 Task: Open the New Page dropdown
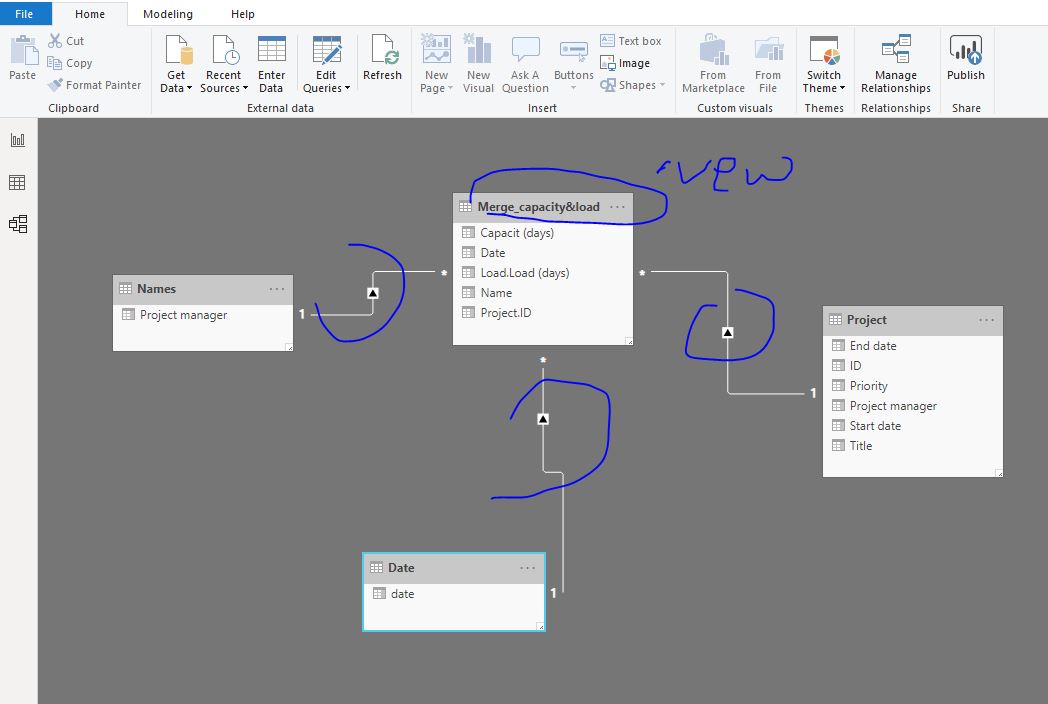436,64
